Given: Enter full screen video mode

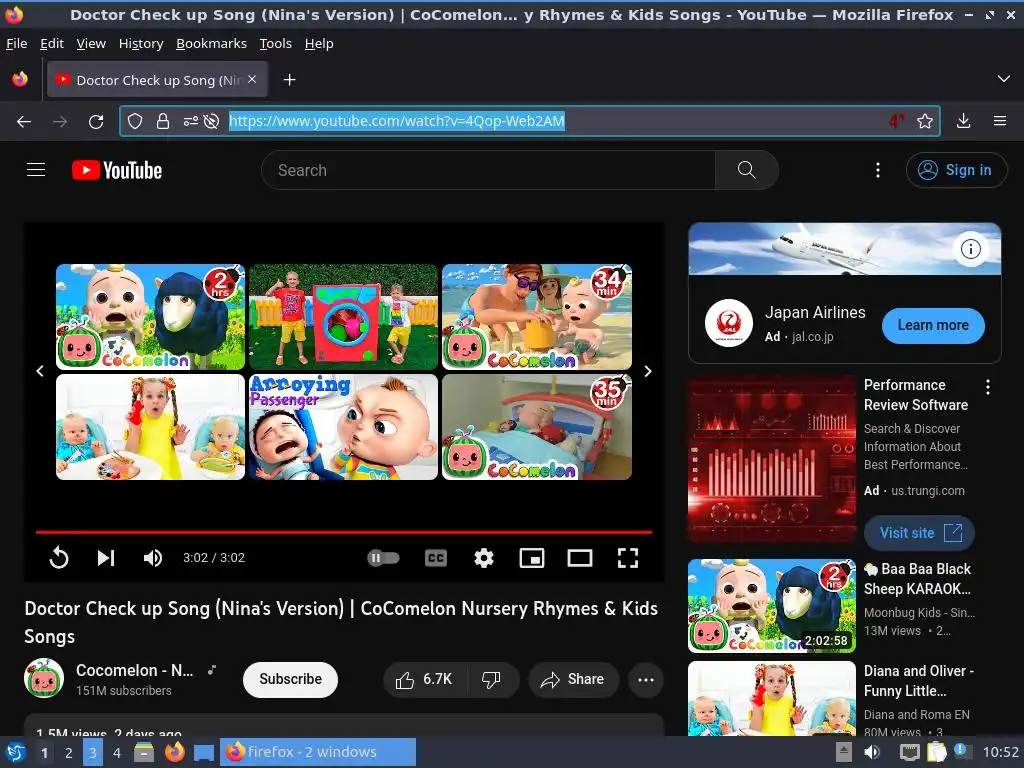Looking at the screenshot, I should point(628,558).
